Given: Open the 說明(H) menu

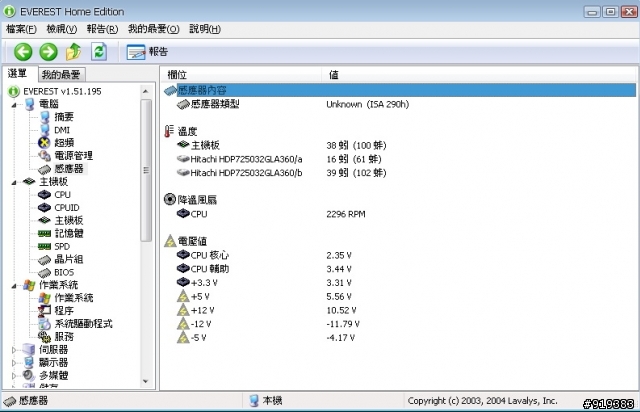Looking at the screenshot, I should point(205,29).
